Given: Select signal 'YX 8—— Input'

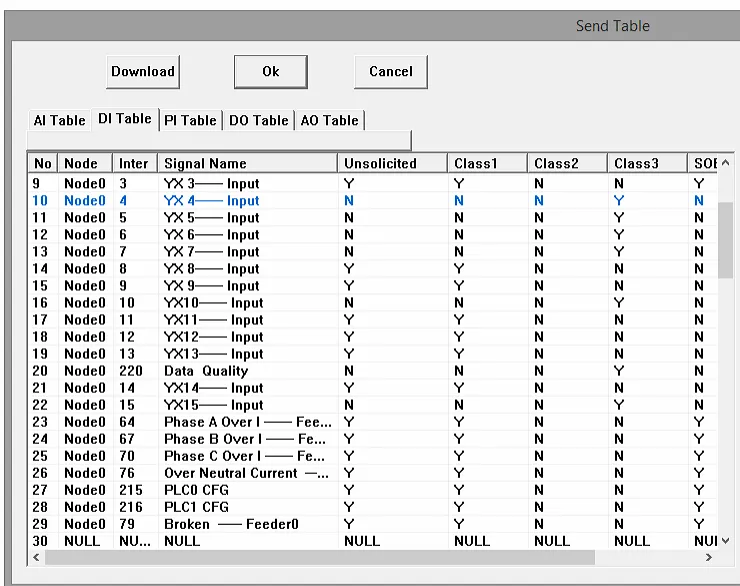Looking at the screenshot, I should pos(211,268).
